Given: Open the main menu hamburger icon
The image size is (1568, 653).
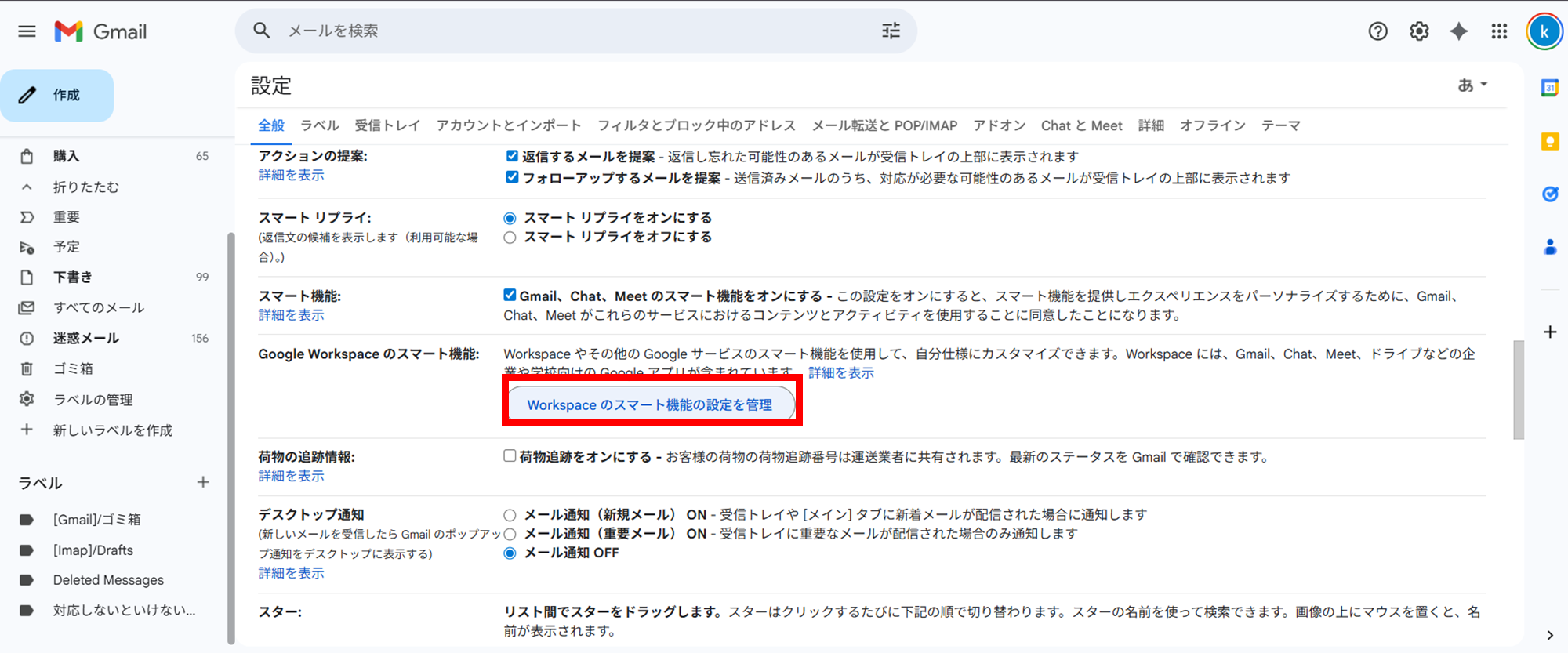Looking at the screenshot, I should pyautogui.click(x=27, y=31).
